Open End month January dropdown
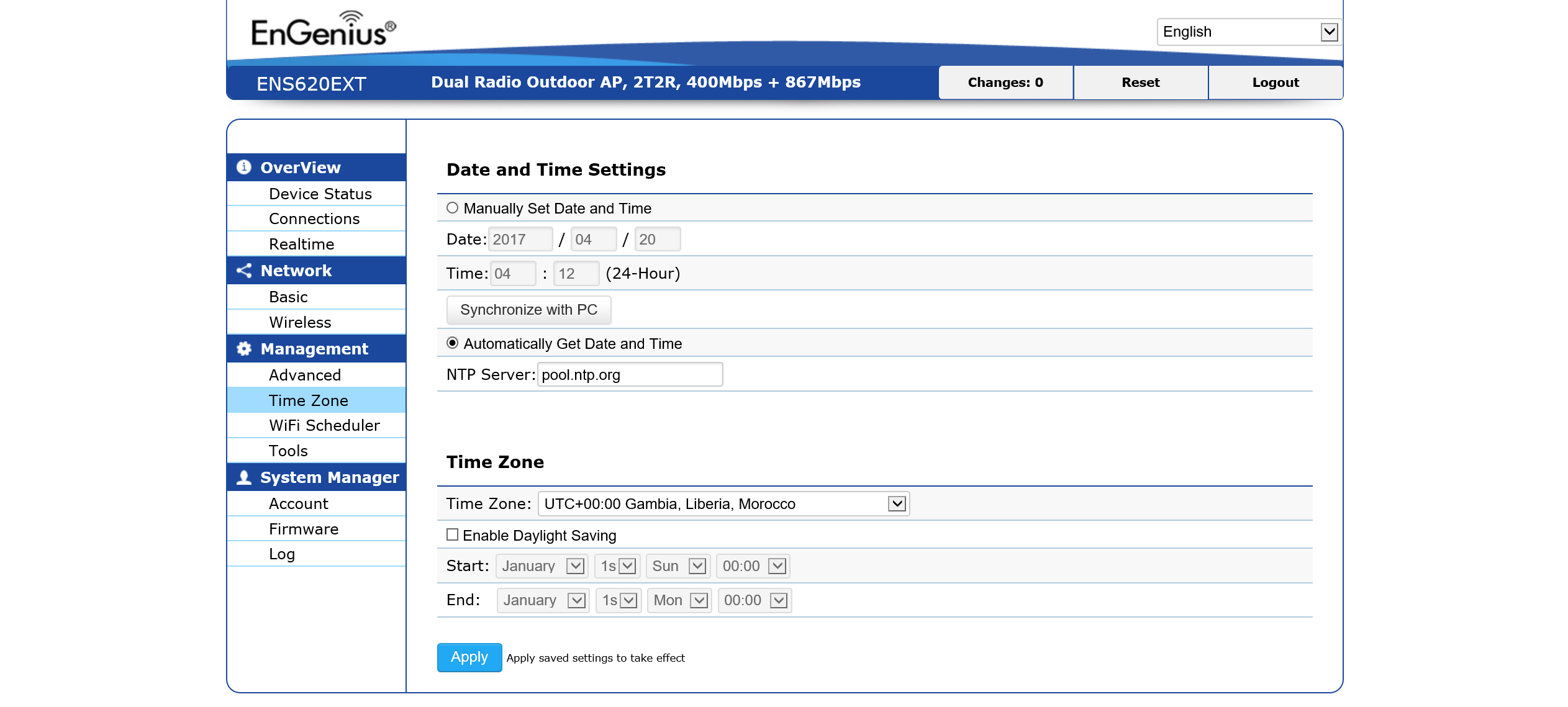 [x=543, y=600]
